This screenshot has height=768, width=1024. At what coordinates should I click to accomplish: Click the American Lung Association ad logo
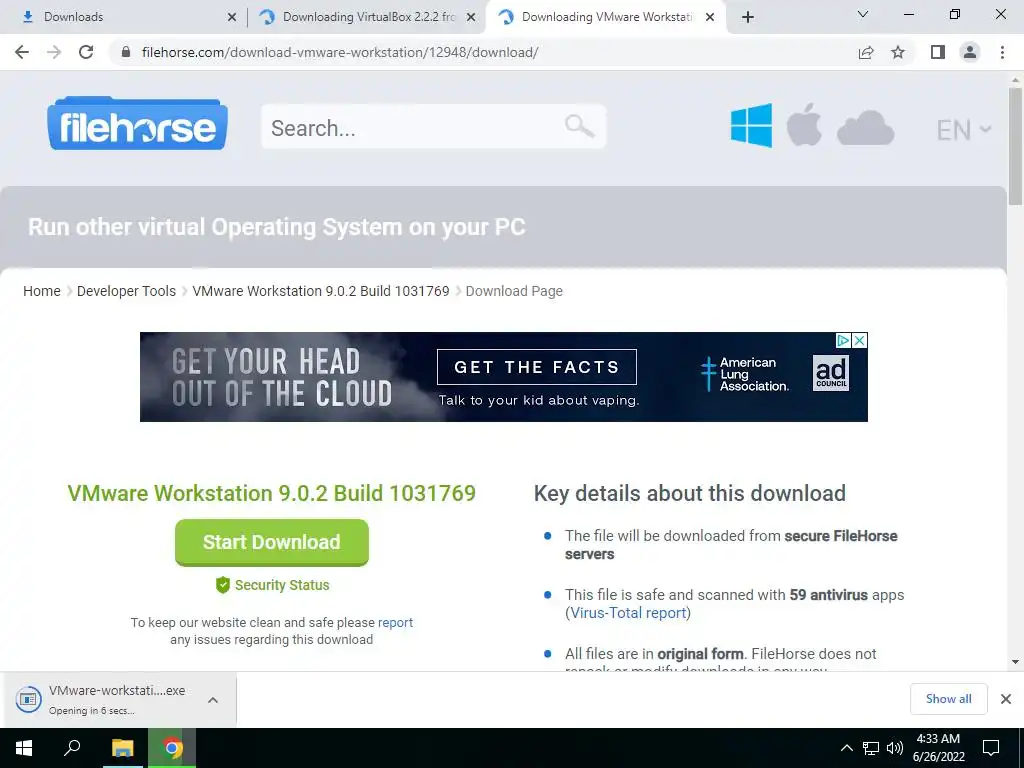[744, 374]
